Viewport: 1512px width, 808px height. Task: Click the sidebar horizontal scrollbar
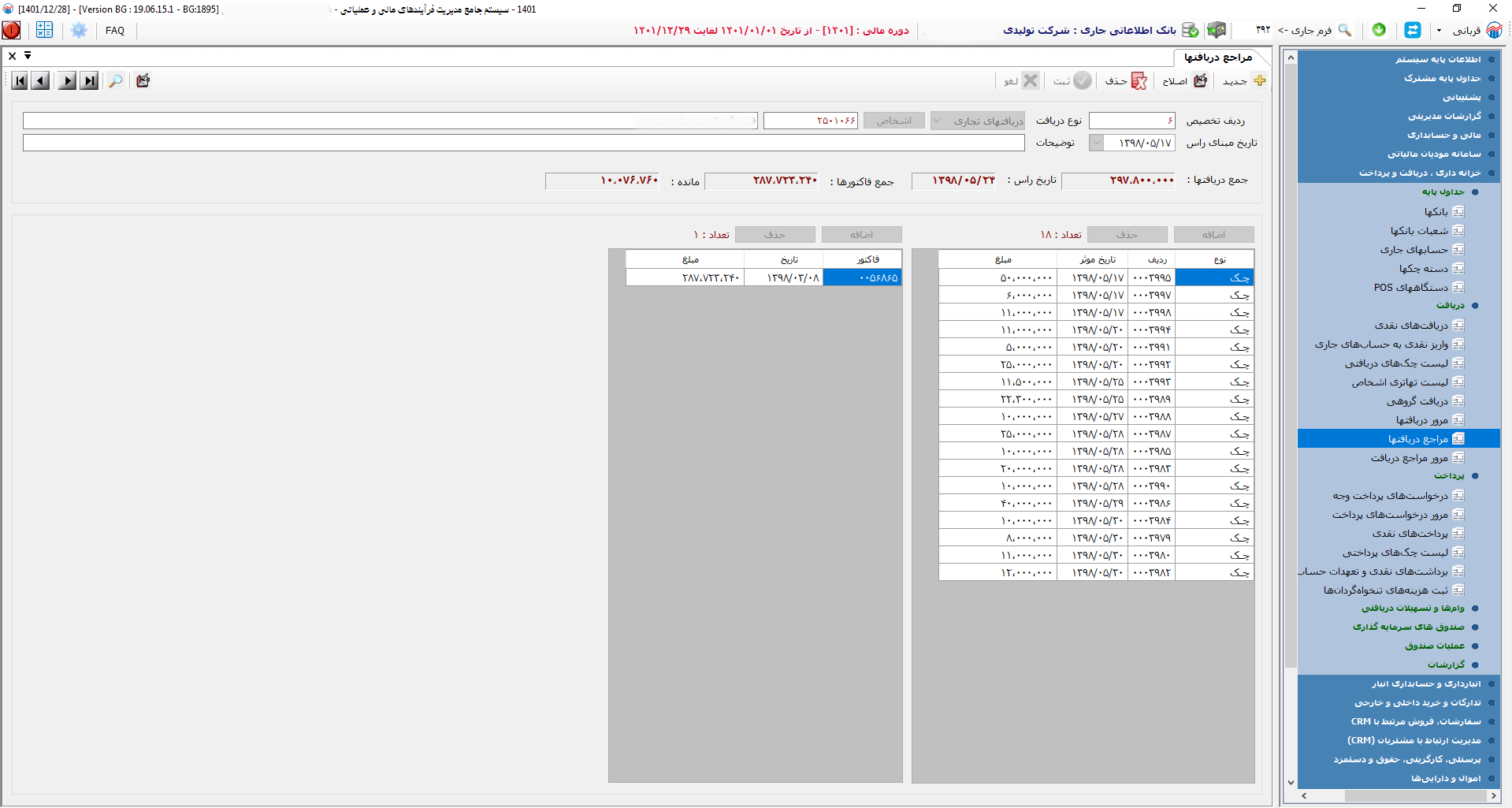coord(1399,796)
